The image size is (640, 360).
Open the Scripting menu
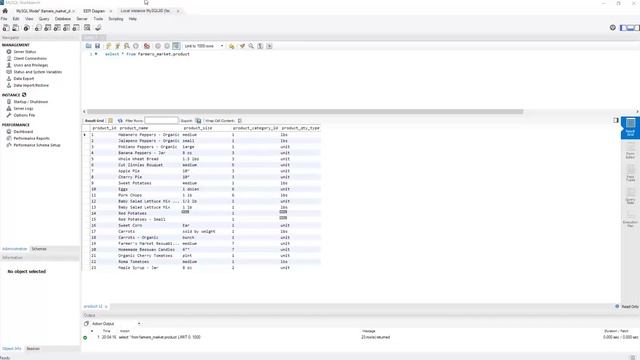click(x=116, y=19)
